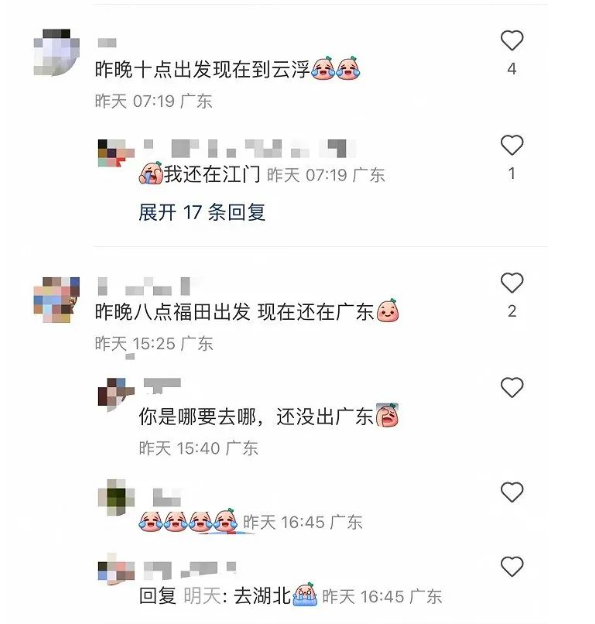Open avatar of the 福田出发 commenter
This screenshot has width=595, height=624.
point(57,300)
